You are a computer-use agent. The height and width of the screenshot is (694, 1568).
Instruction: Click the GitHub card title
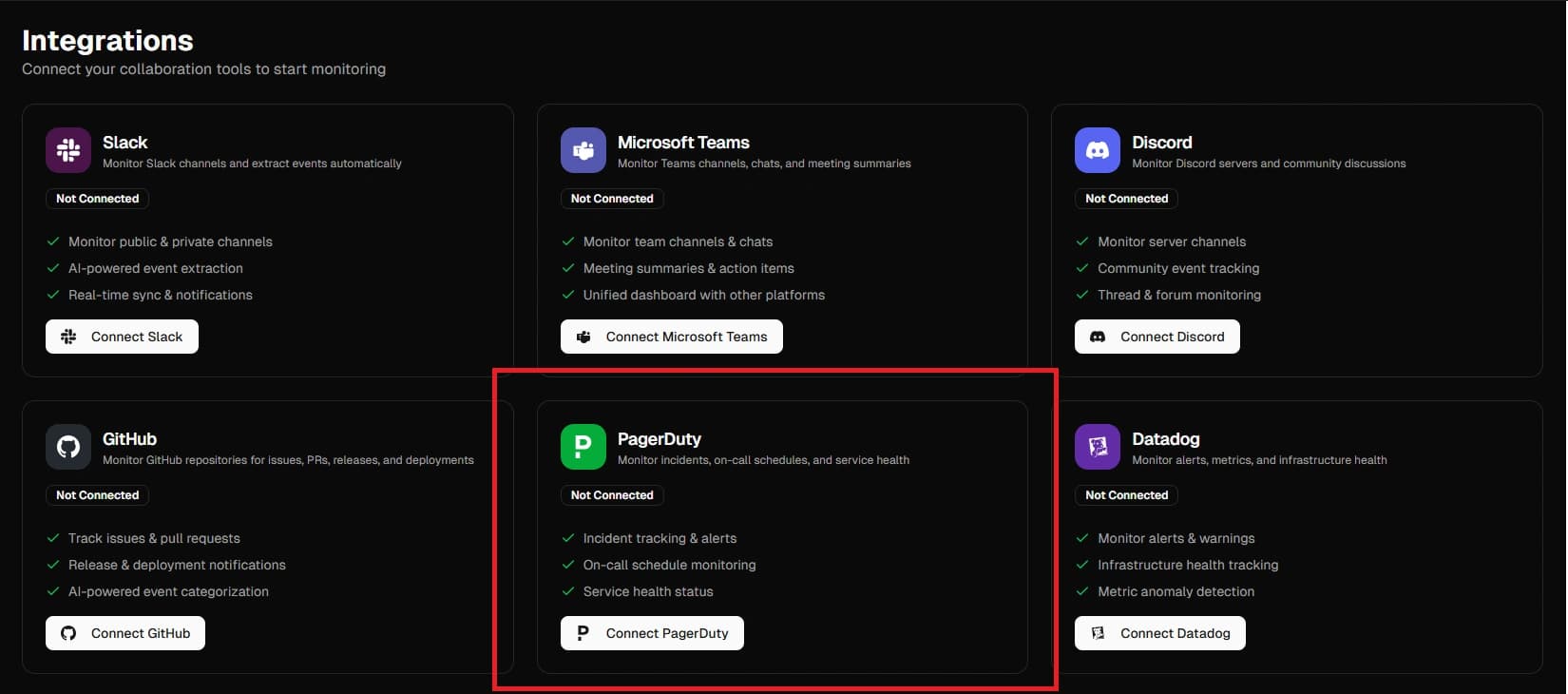129,439
